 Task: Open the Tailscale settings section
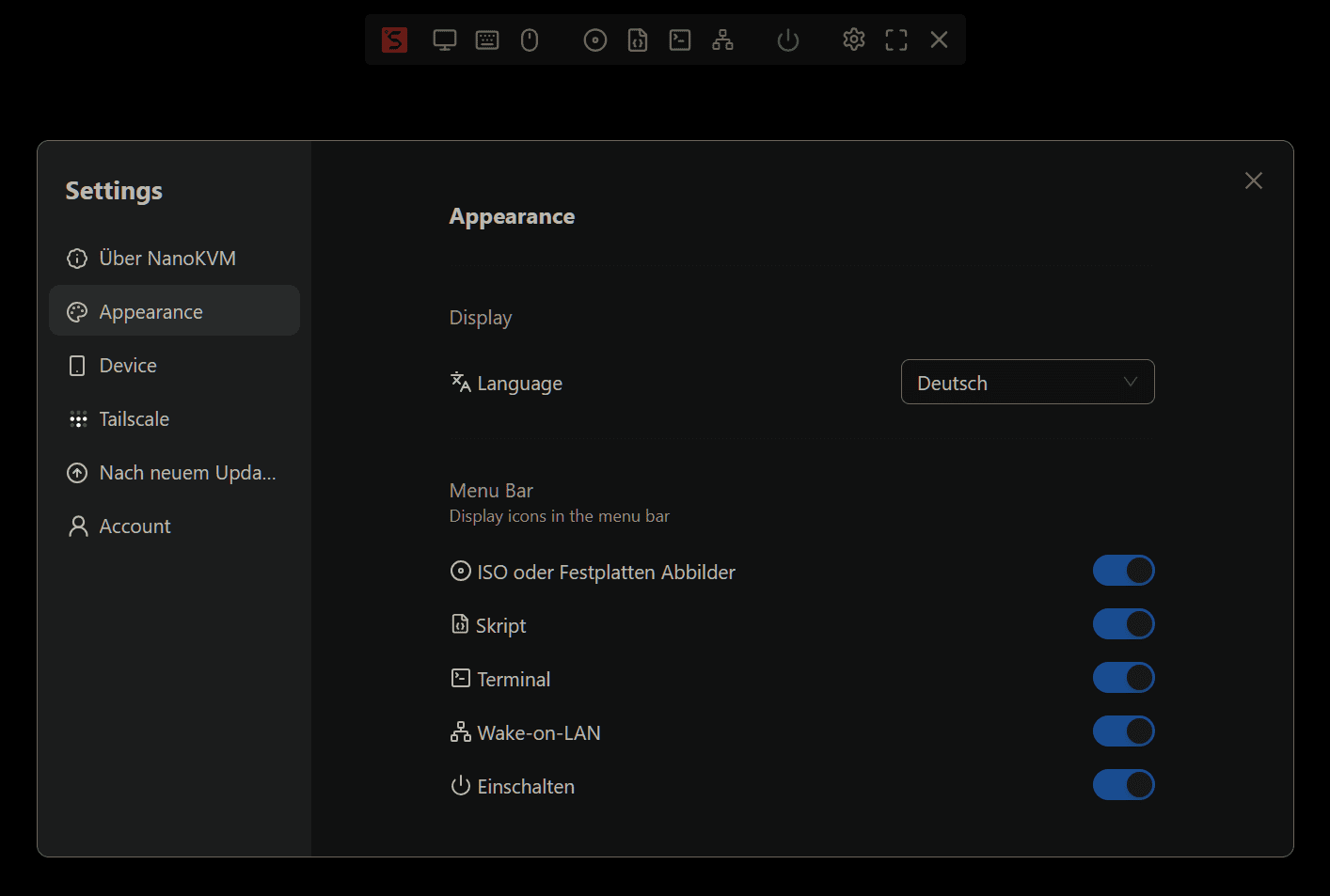135,419
